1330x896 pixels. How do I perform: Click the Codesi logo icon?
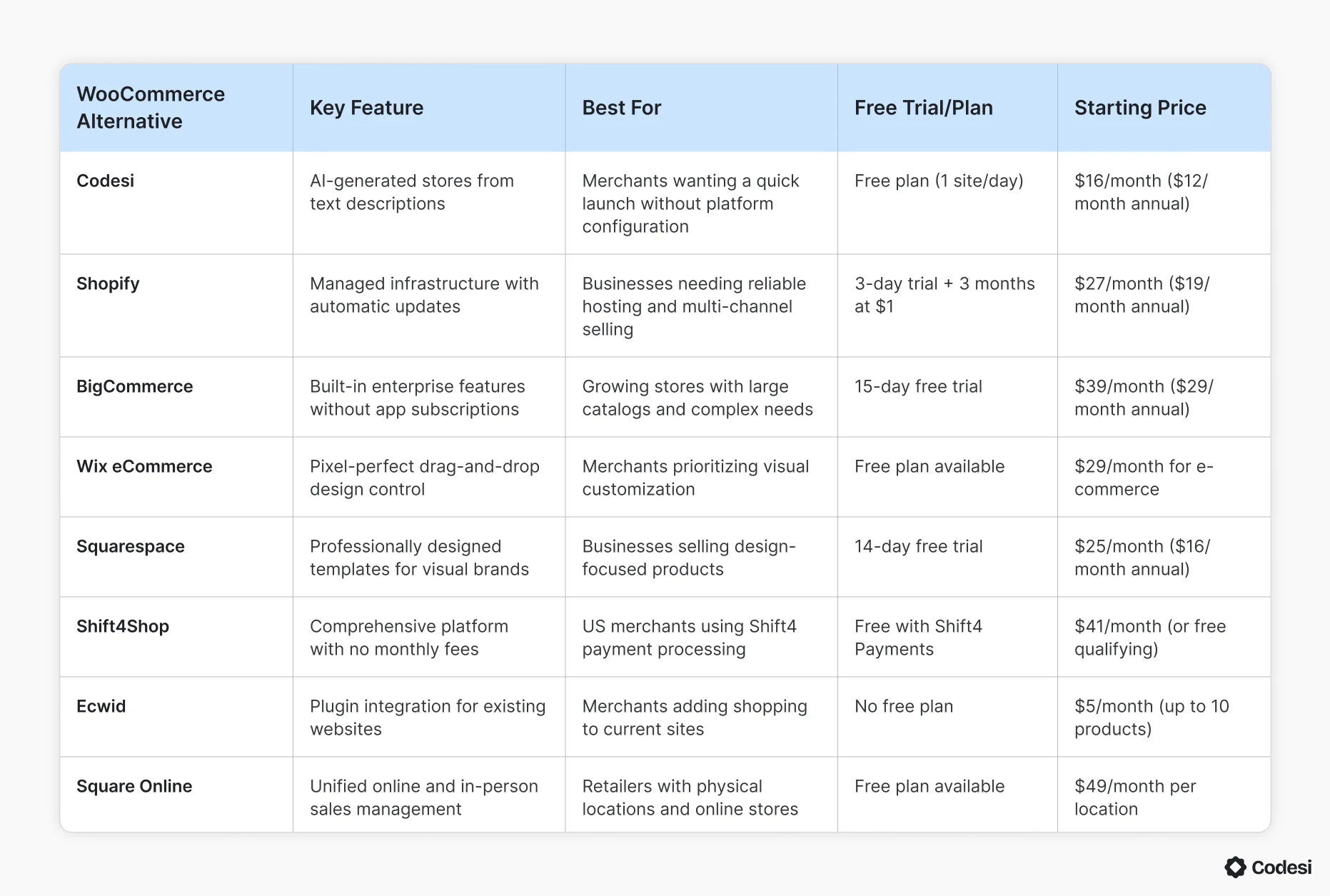pyautogui.click(x=1235, y=867)
